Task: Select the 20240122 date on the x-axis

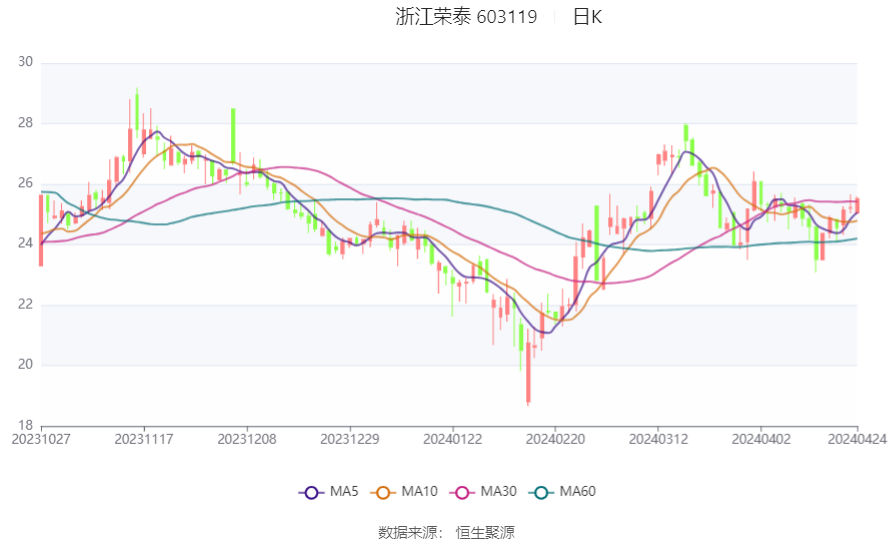Action: tap(453, 438)
